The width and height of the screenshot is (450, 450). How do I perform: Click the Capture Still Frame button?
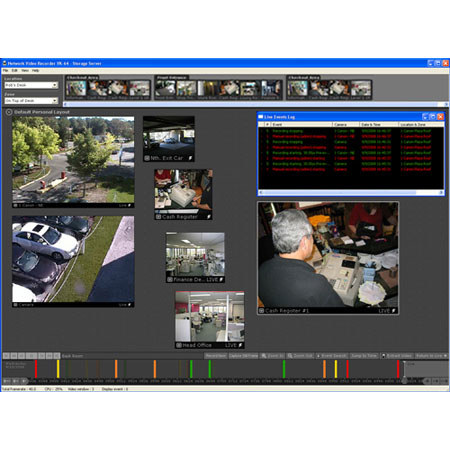[x=243, y=356]
